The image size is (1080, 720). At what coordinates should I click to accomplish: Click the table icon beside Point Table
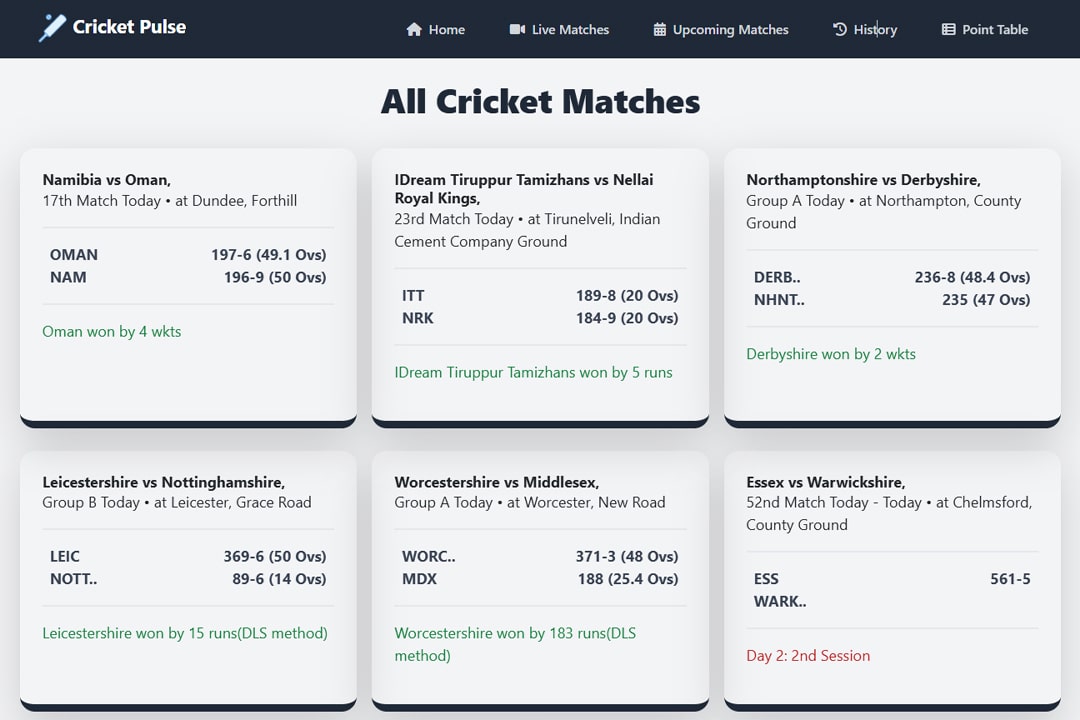[x=949, y=30]
